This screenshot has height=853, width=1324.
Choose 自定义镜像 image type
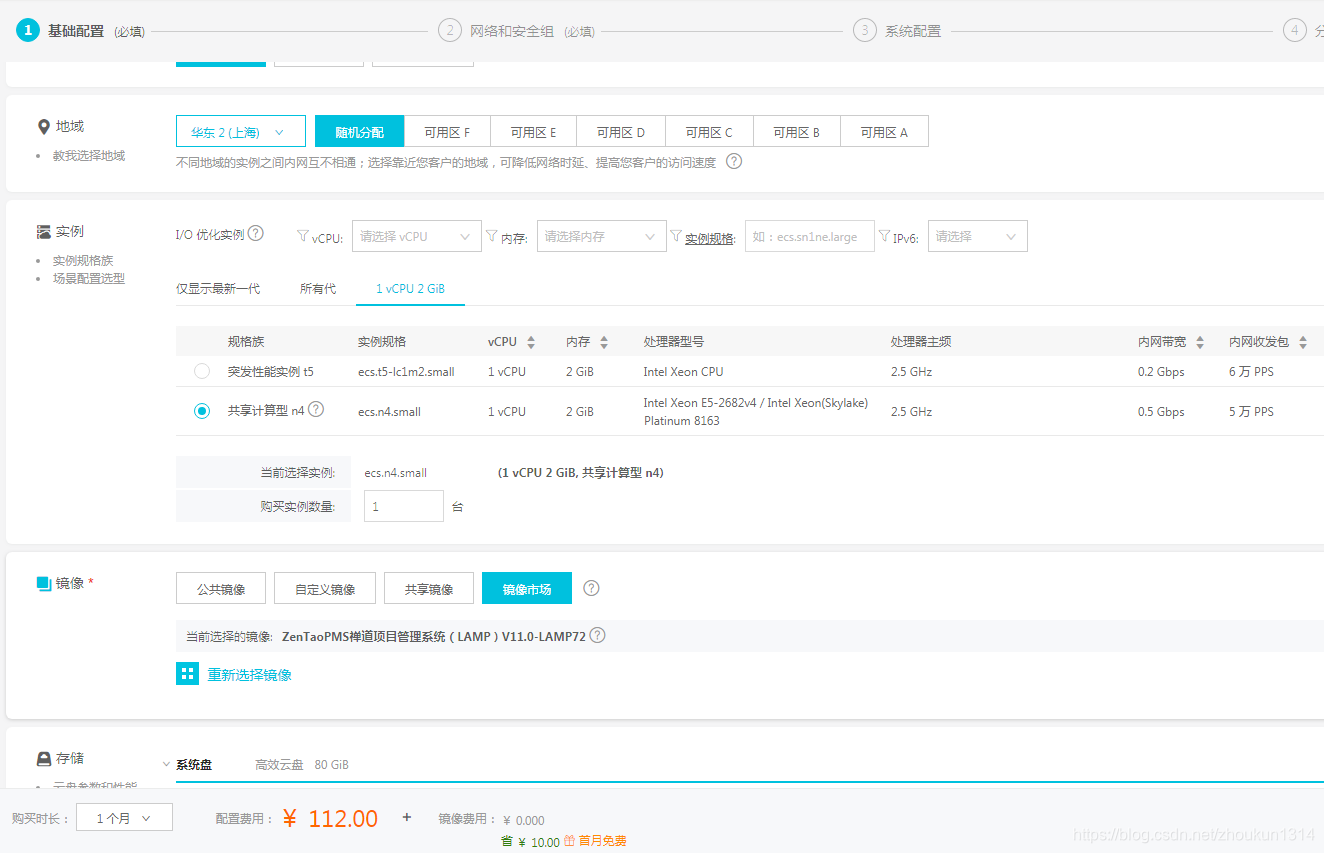[x=325, y=588]
